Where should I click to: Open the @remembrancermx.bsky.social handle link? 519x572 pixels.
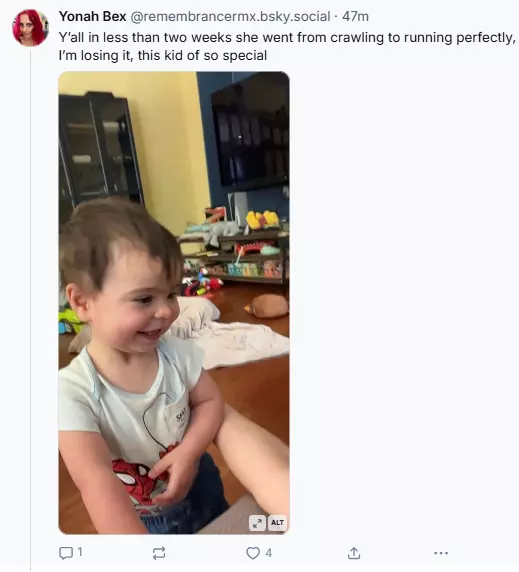pos(230,16)
